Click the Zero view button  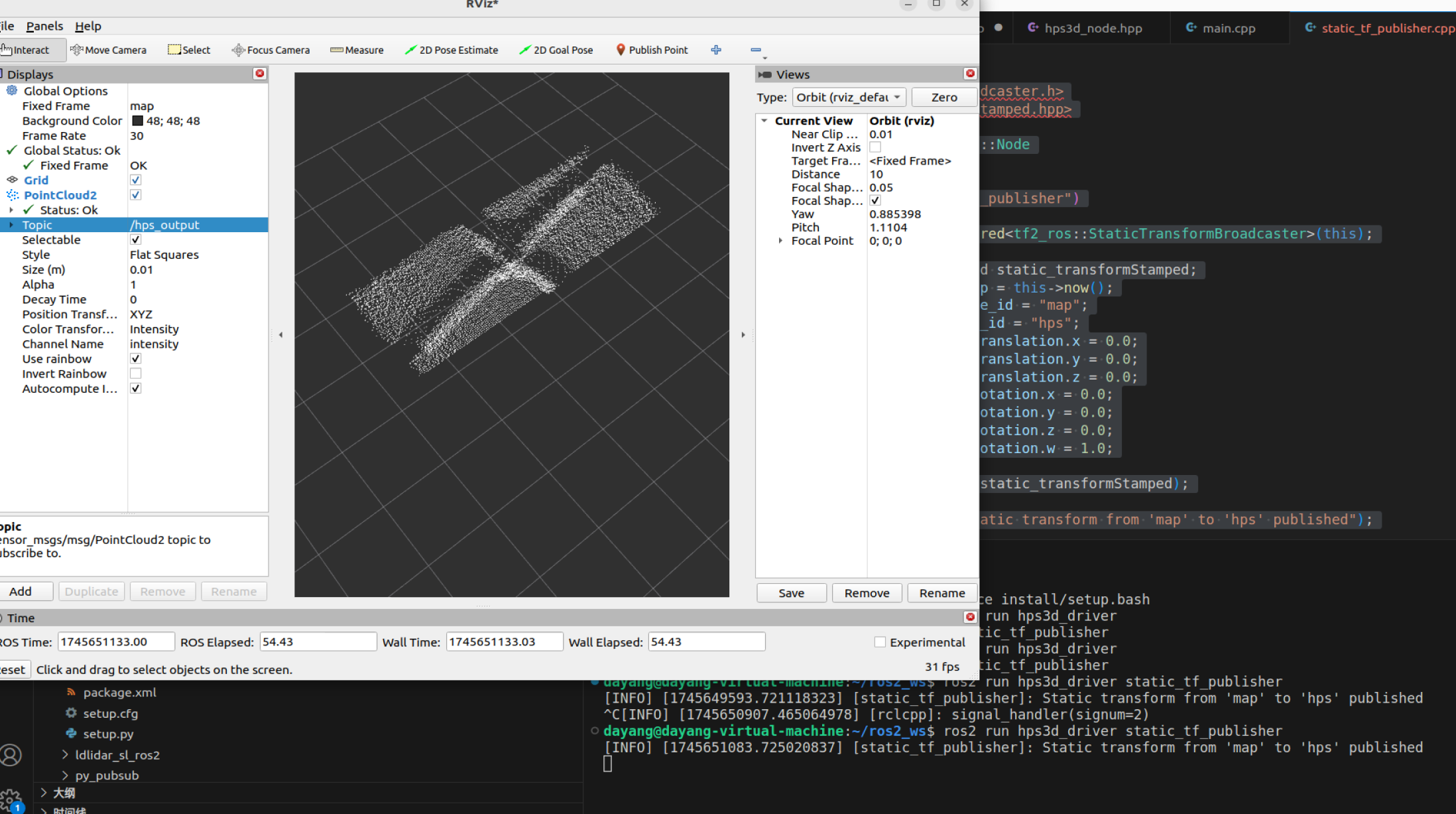click(x=944, y=97)
